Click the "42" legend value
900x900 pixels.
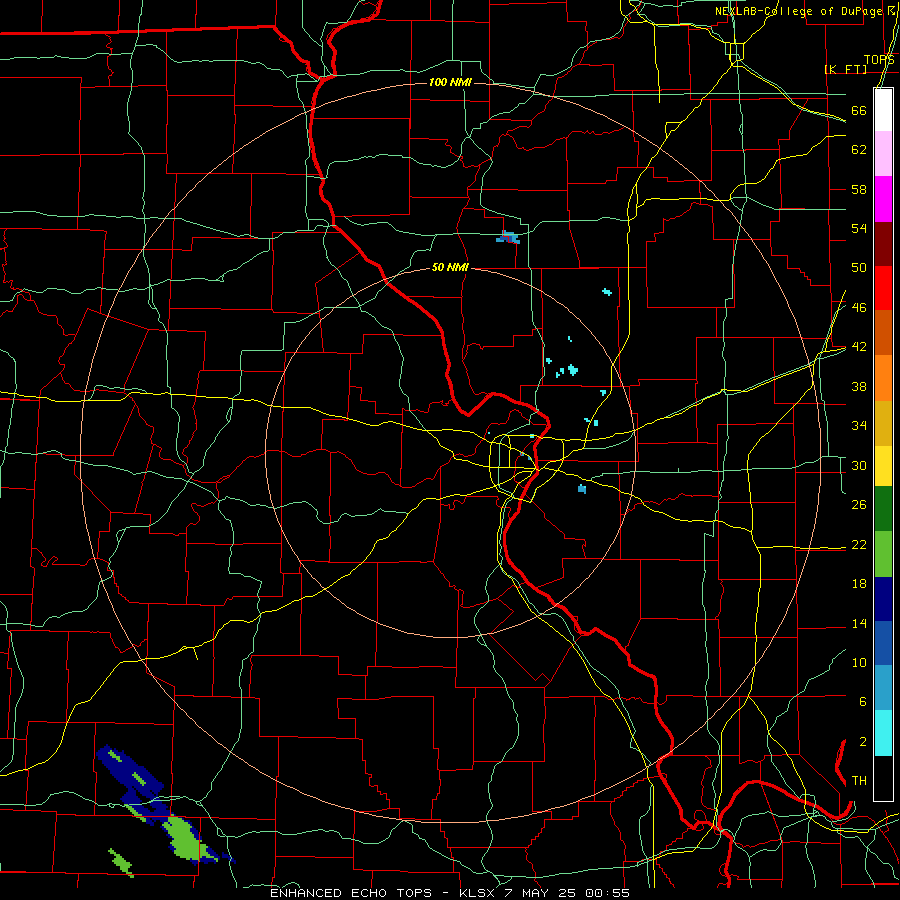pyautogui.click(x=859, y=347)
